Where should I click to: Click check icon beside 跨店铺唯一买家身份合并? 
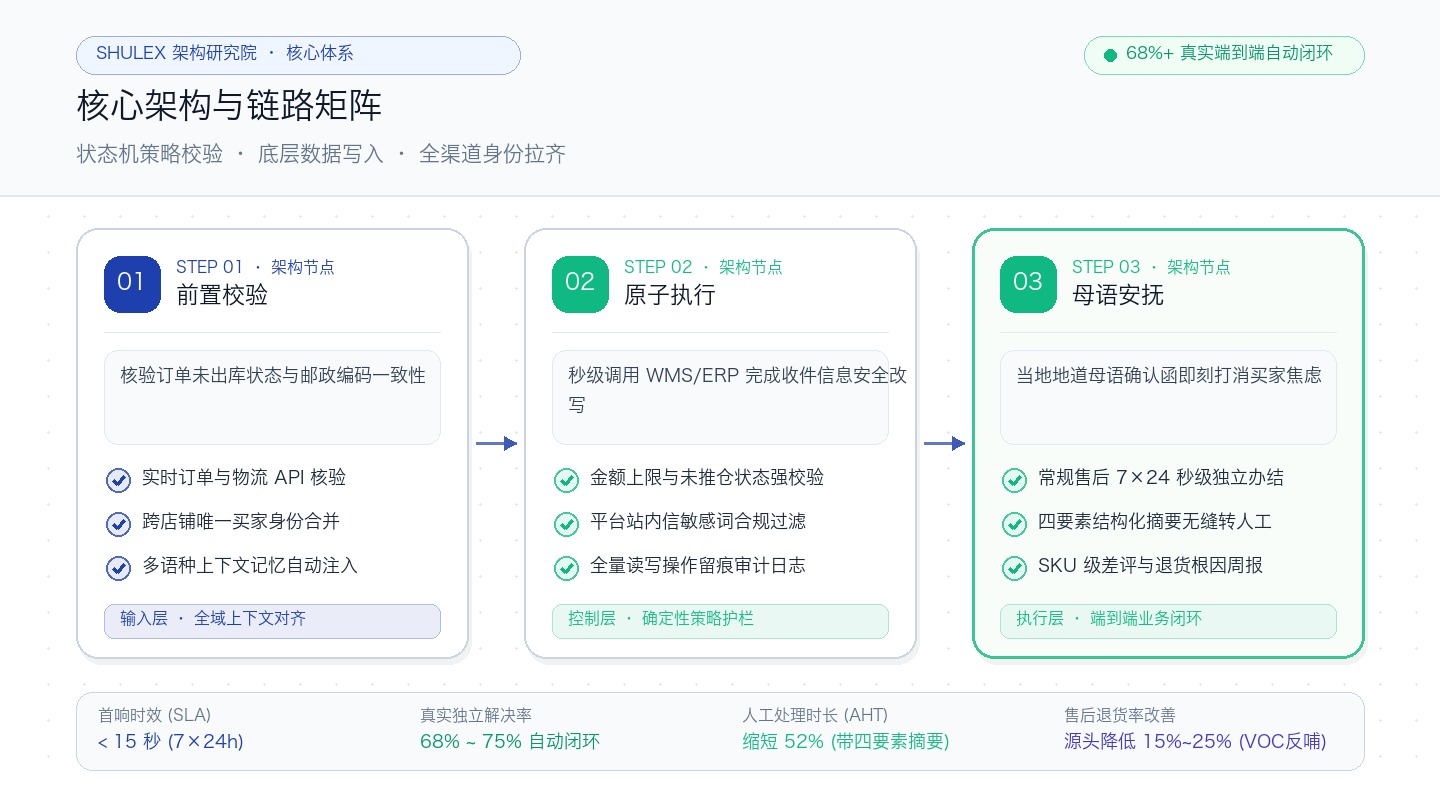tap(118, 524)
